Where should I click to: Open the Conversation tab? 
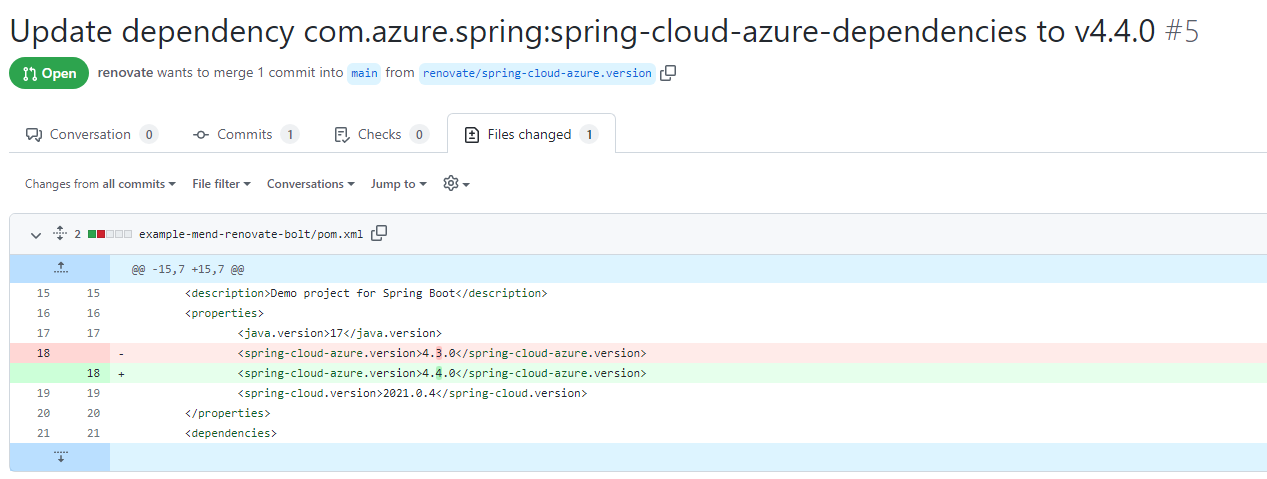pos(91,134)
